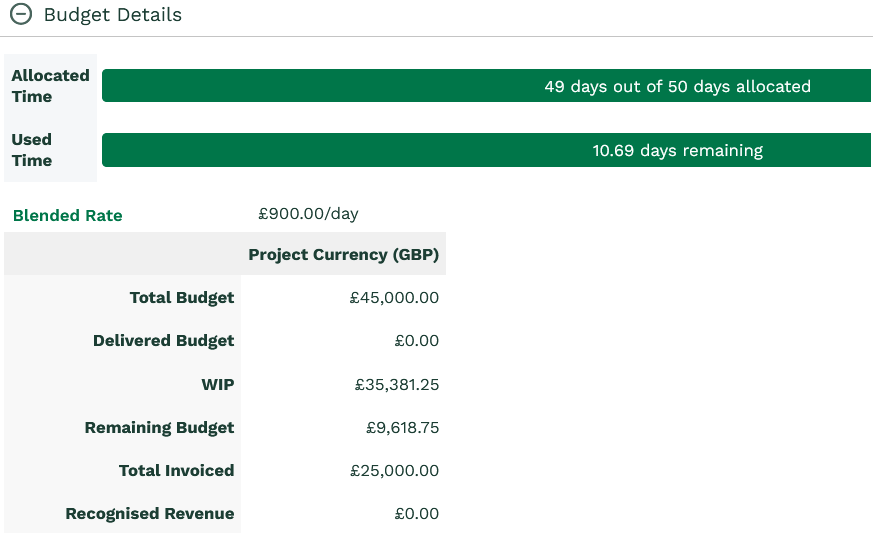This screenshot has width=873, height=533.
Task: Click the Budget Details heading
Action: (112, 14)
